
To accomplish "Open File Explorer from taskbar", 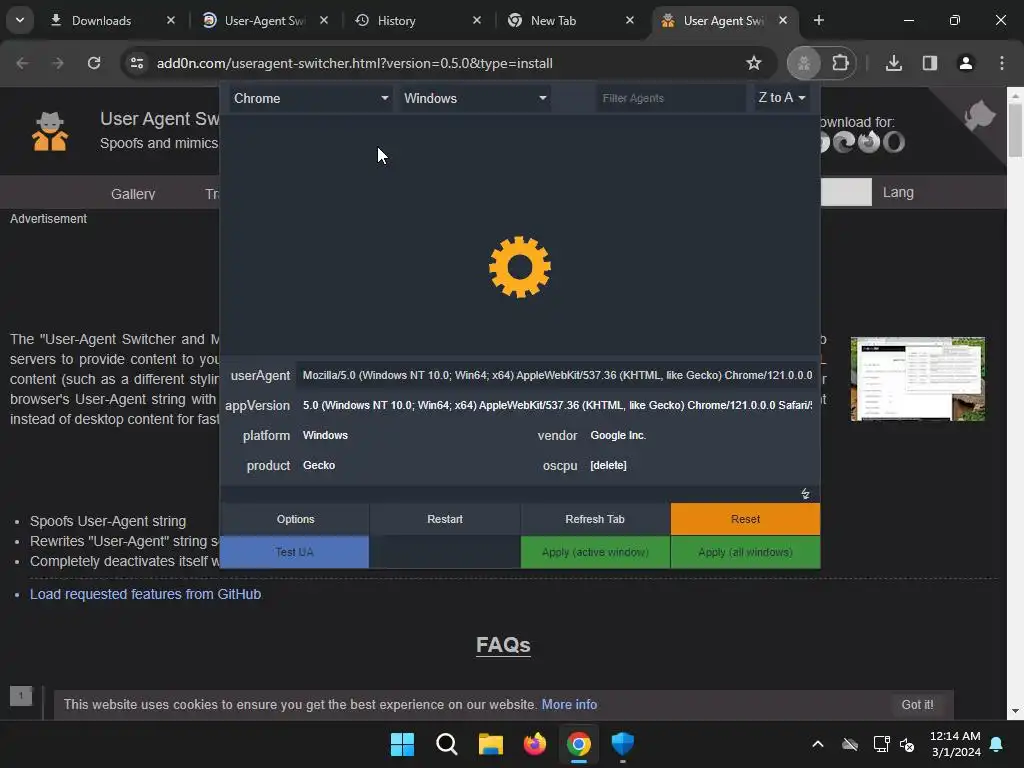I will 490,744.
